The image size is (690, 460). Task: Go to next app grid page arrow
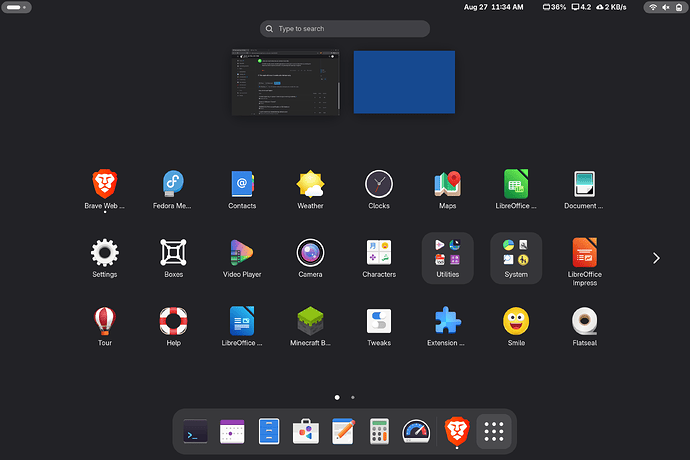point(656,258)
